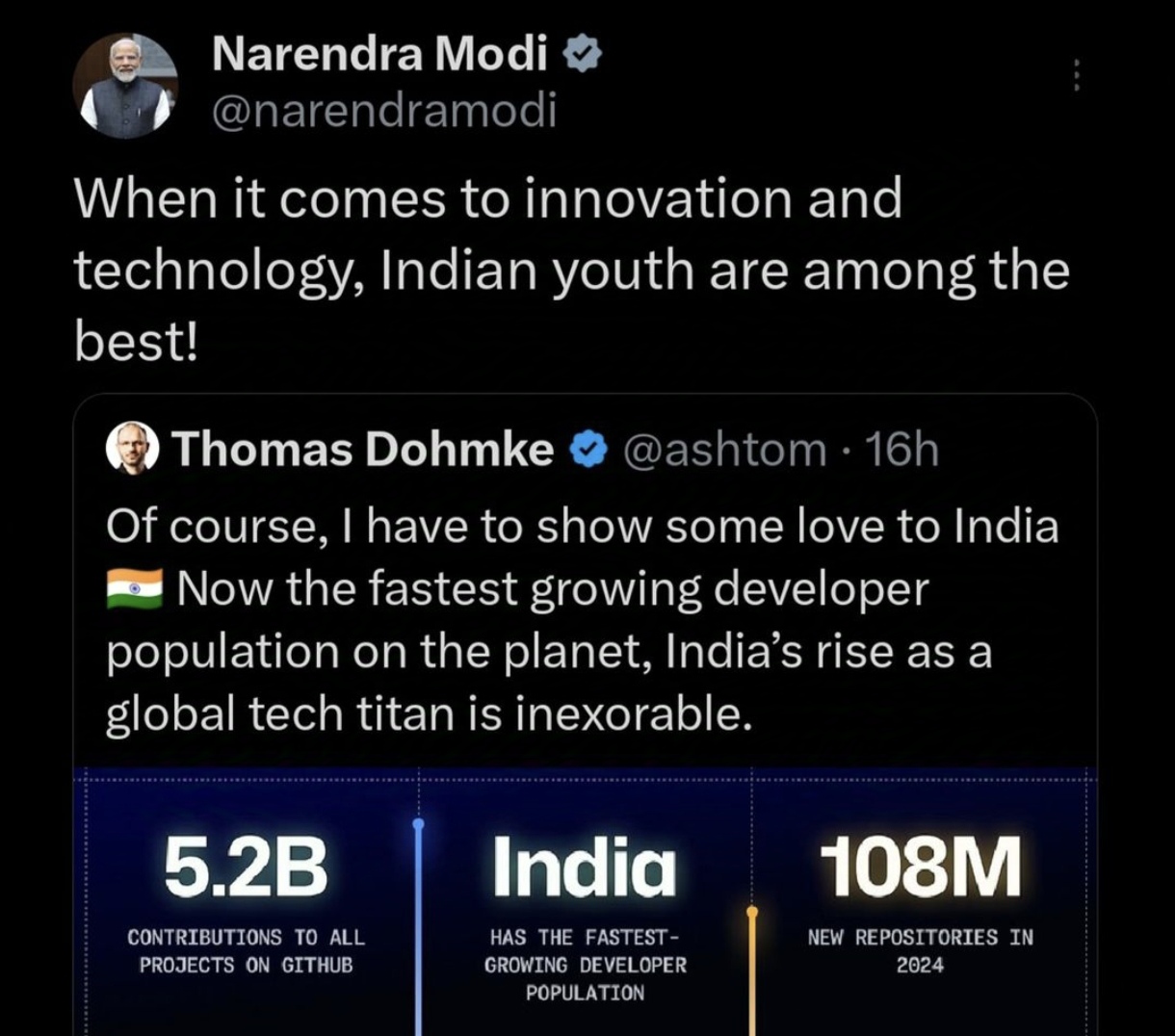
Task: Click the 'Contributions to all projects on GitHub' caption
Action: click(x=246, y=950)
